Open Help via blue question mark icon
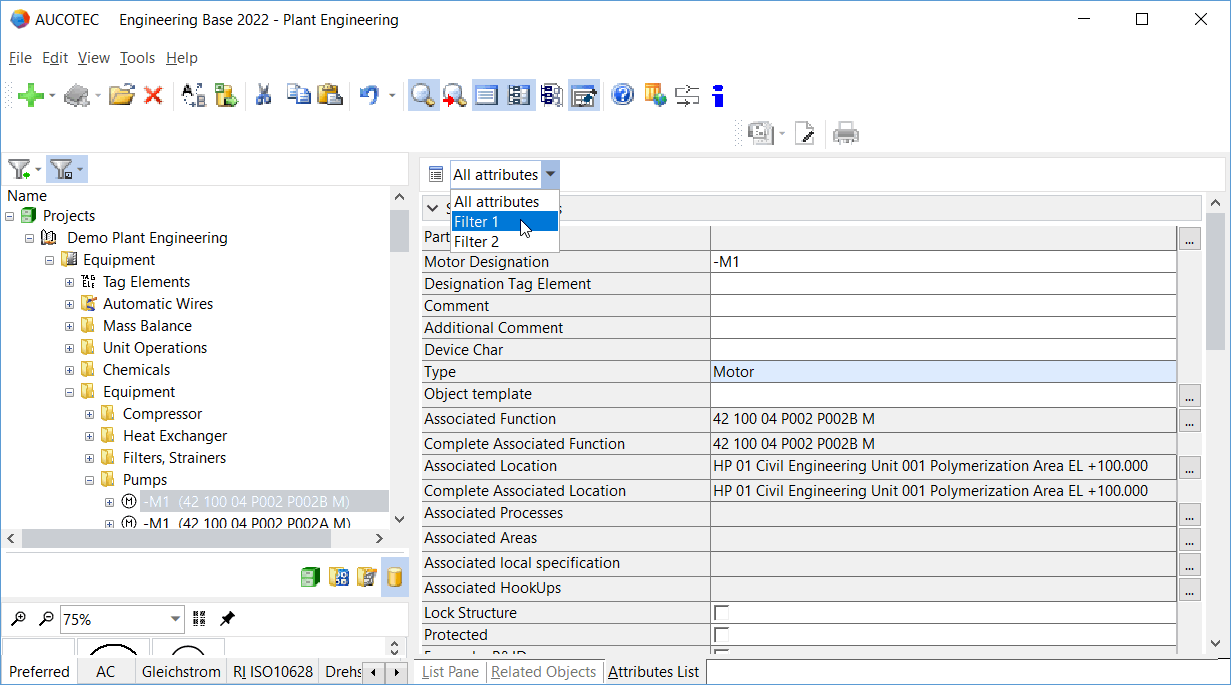 (x=623, y=96)
